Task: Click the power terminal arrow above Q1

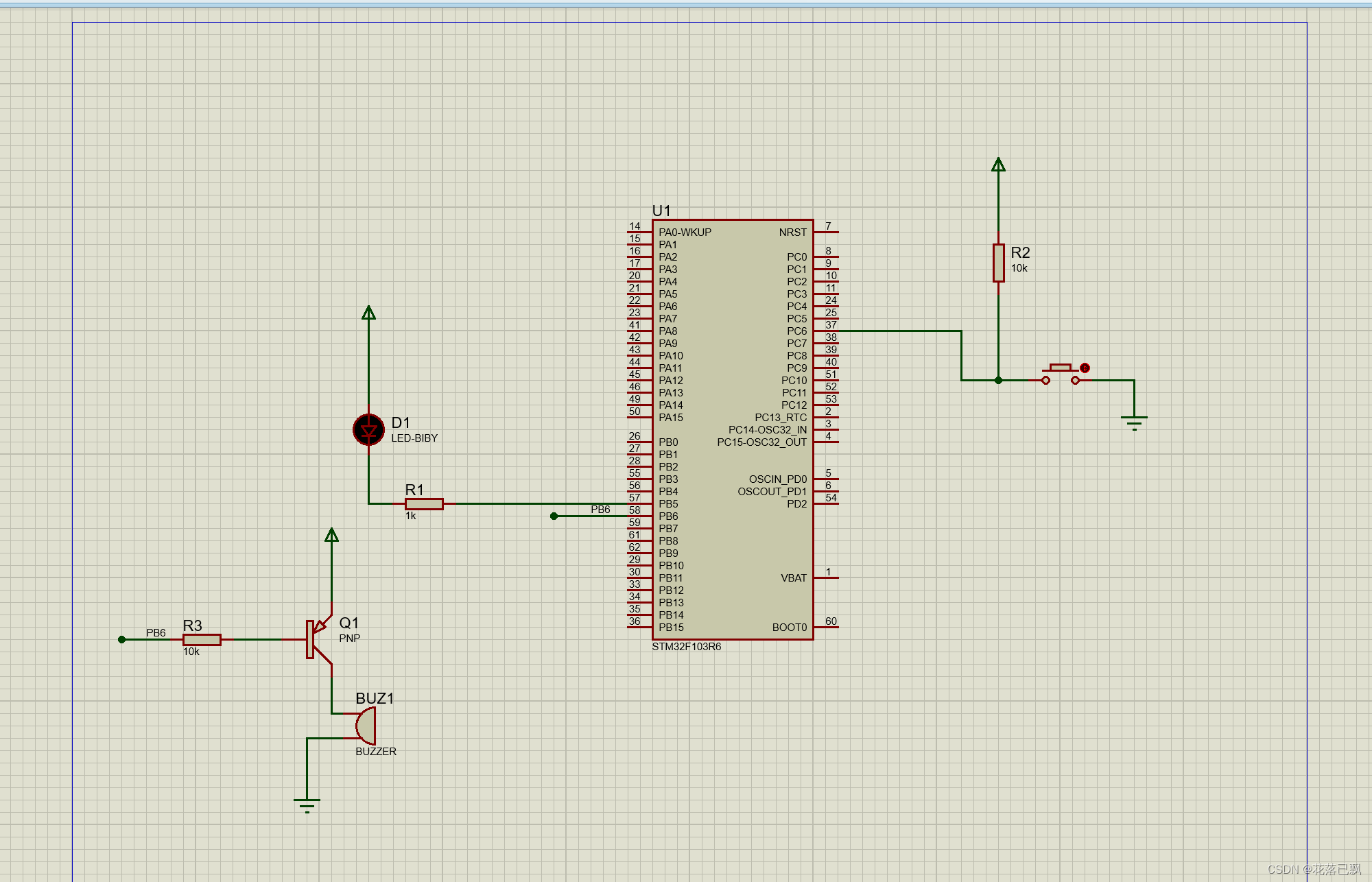Action: (331, 536)
